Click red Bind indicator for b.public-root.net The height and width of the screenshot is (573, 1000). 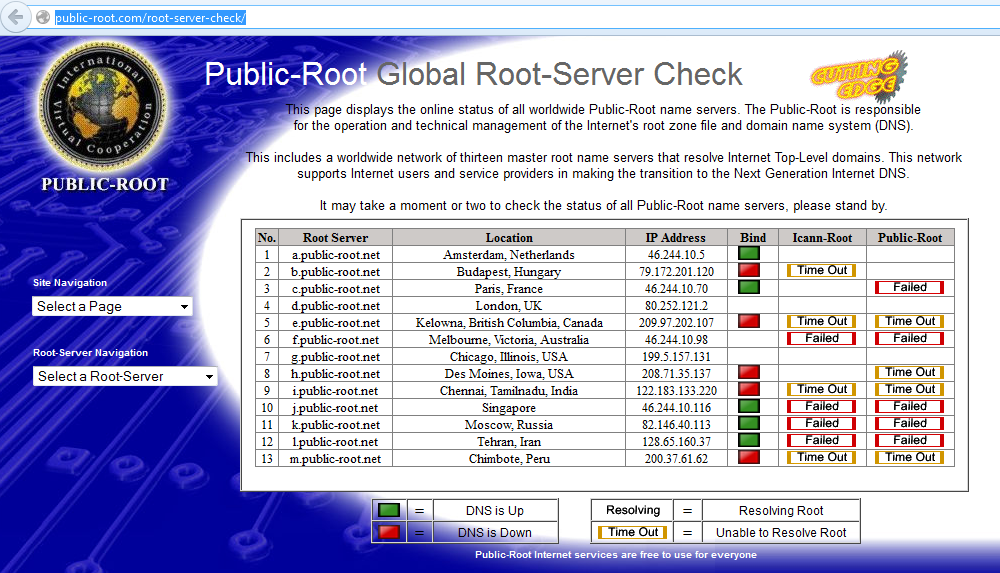(749, 270)
